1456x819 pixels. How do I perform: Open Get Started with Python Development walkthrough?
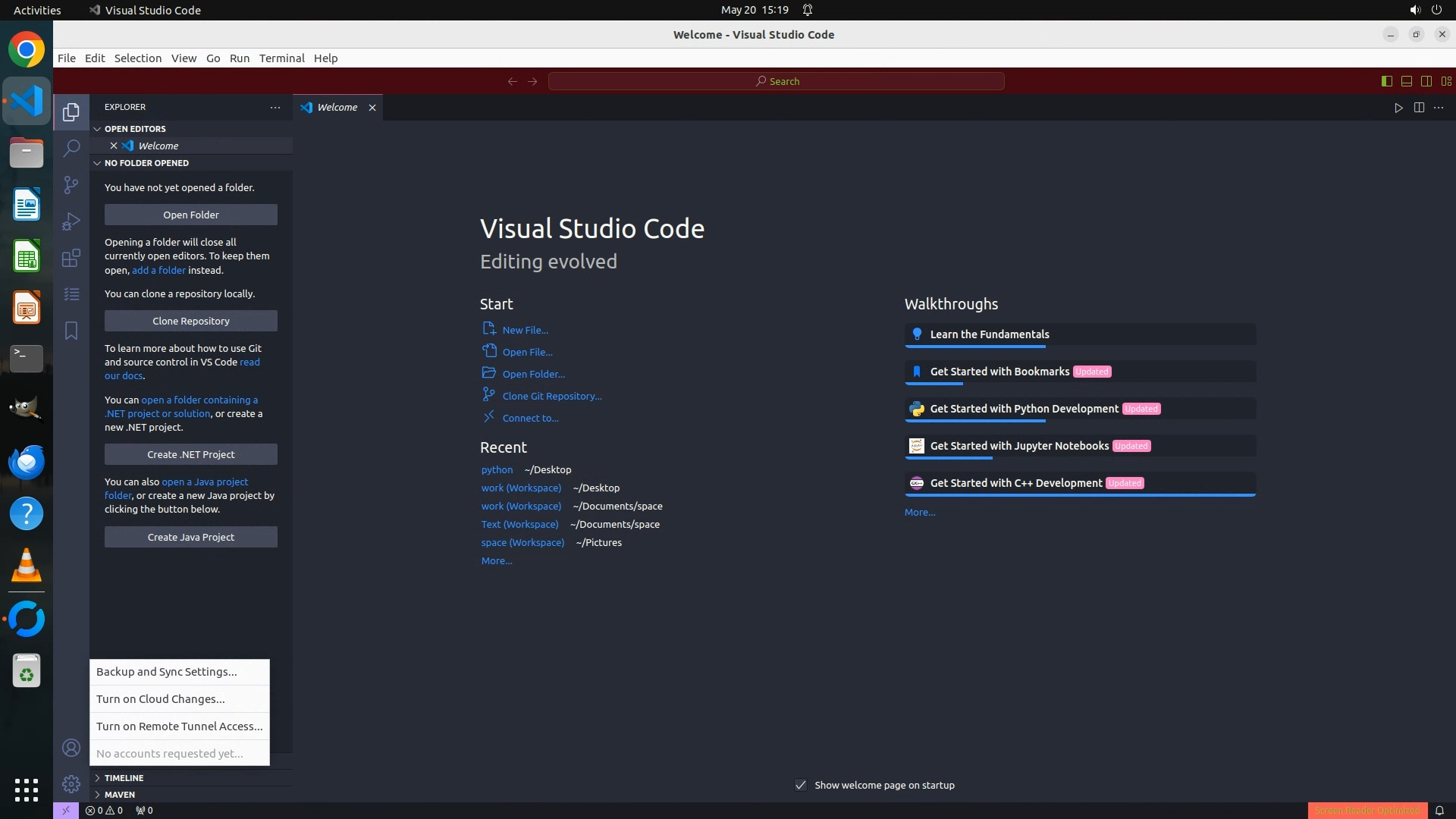1024,409
